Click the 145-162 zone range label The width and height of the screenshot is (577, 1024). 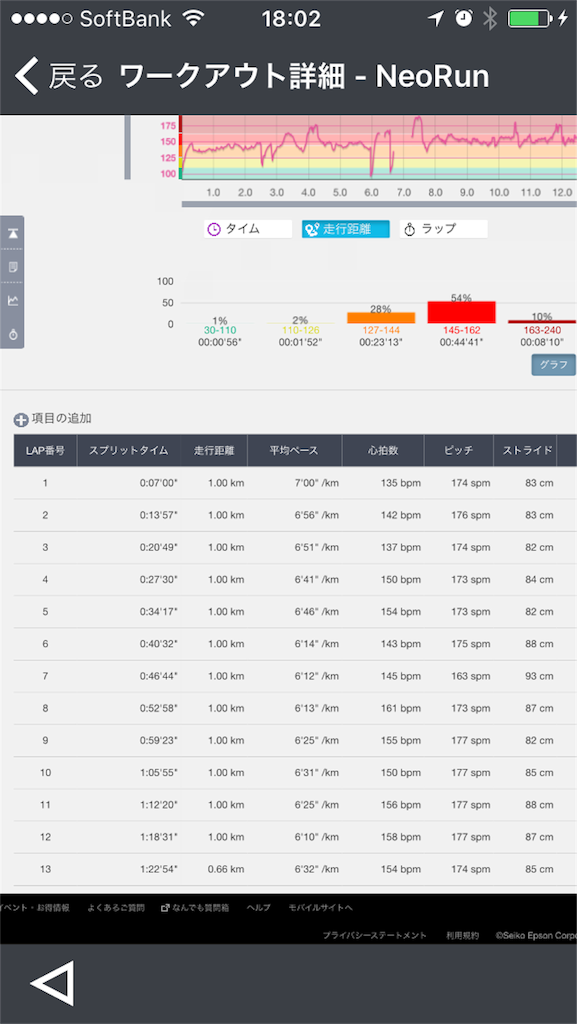pyautogui.click(x=461, y=330)
